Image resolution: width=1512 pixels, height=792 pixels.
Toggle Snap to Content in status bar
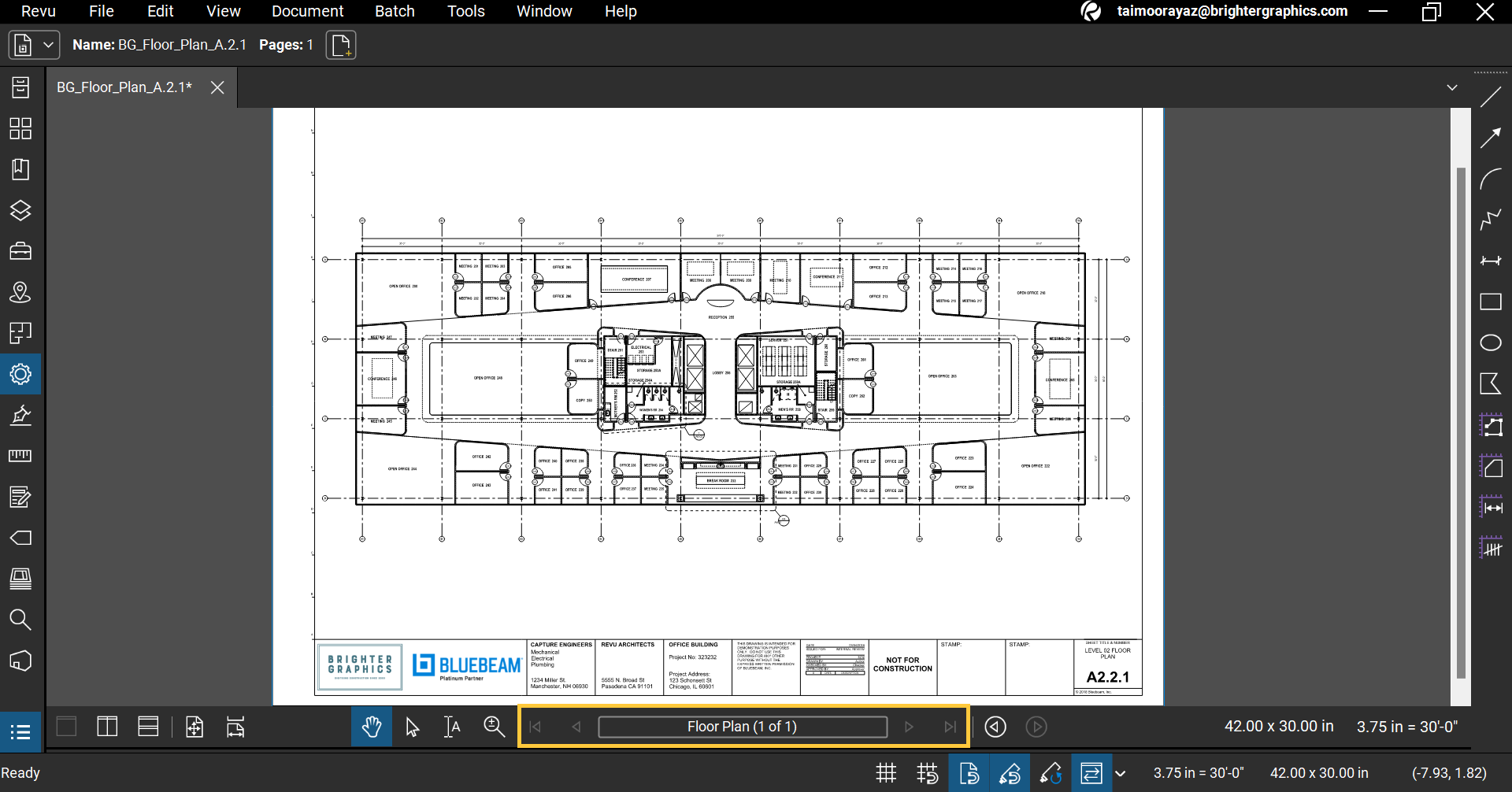[969, 773]
